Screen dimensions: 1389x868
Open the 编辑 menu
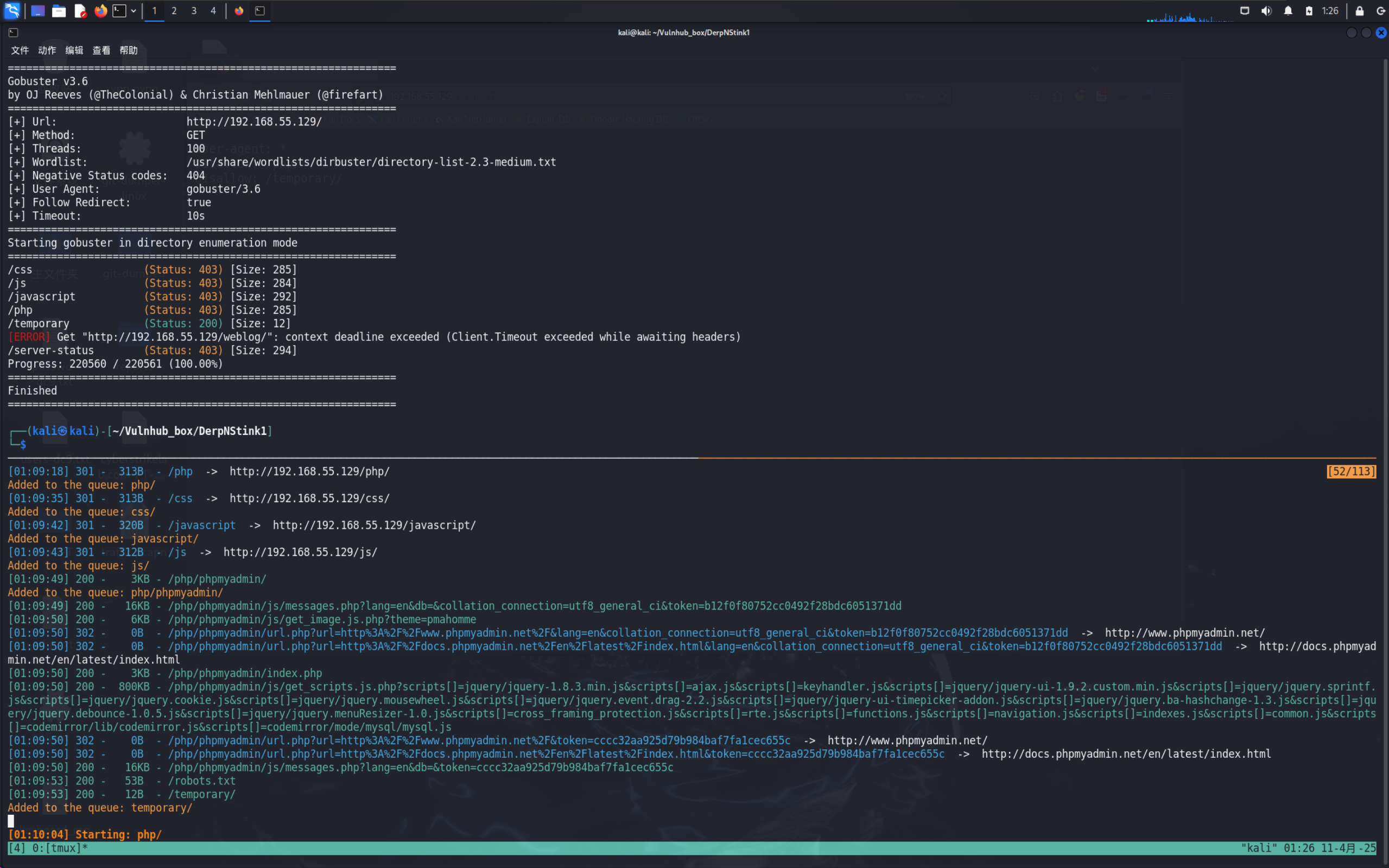click(74, 50)
